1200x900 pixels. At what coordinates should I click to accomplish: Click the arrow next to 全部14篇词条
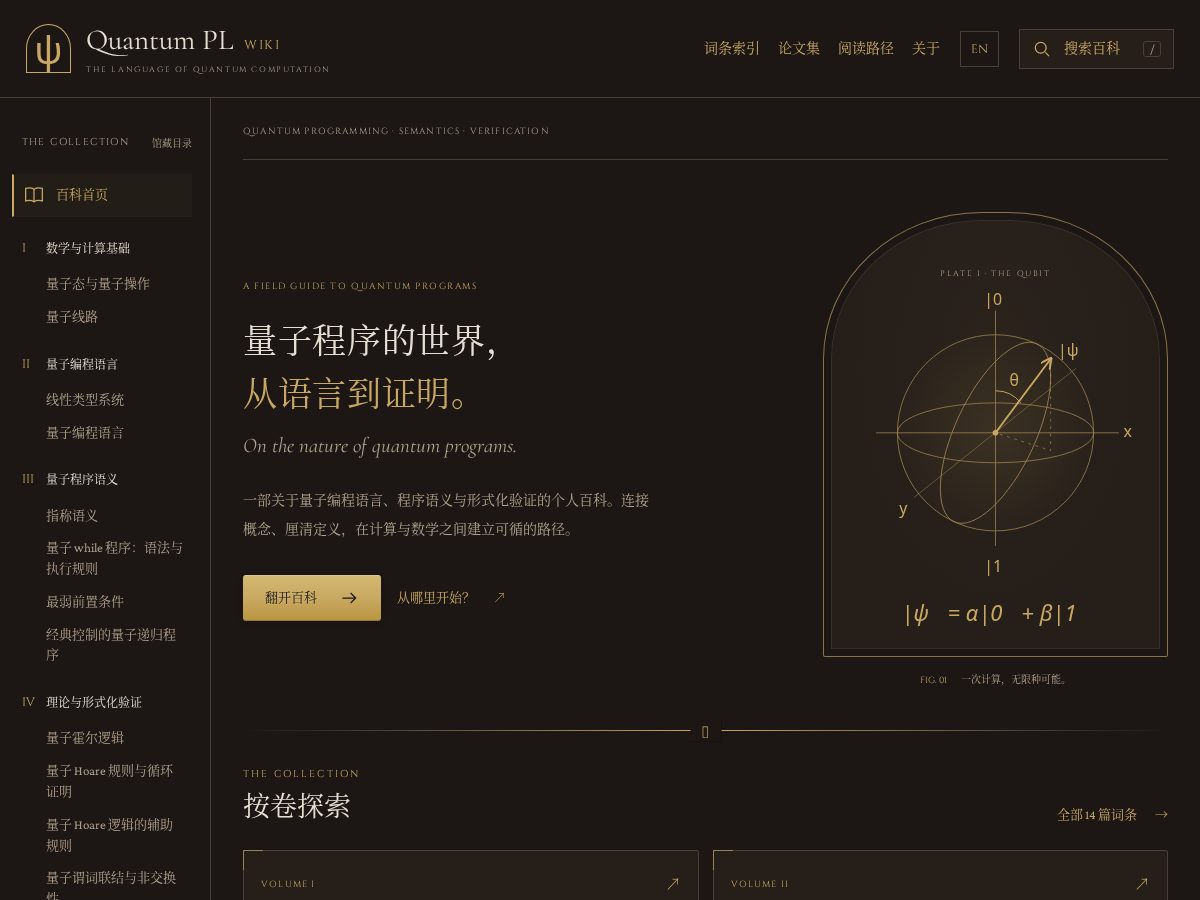[x=1161, y=815]
